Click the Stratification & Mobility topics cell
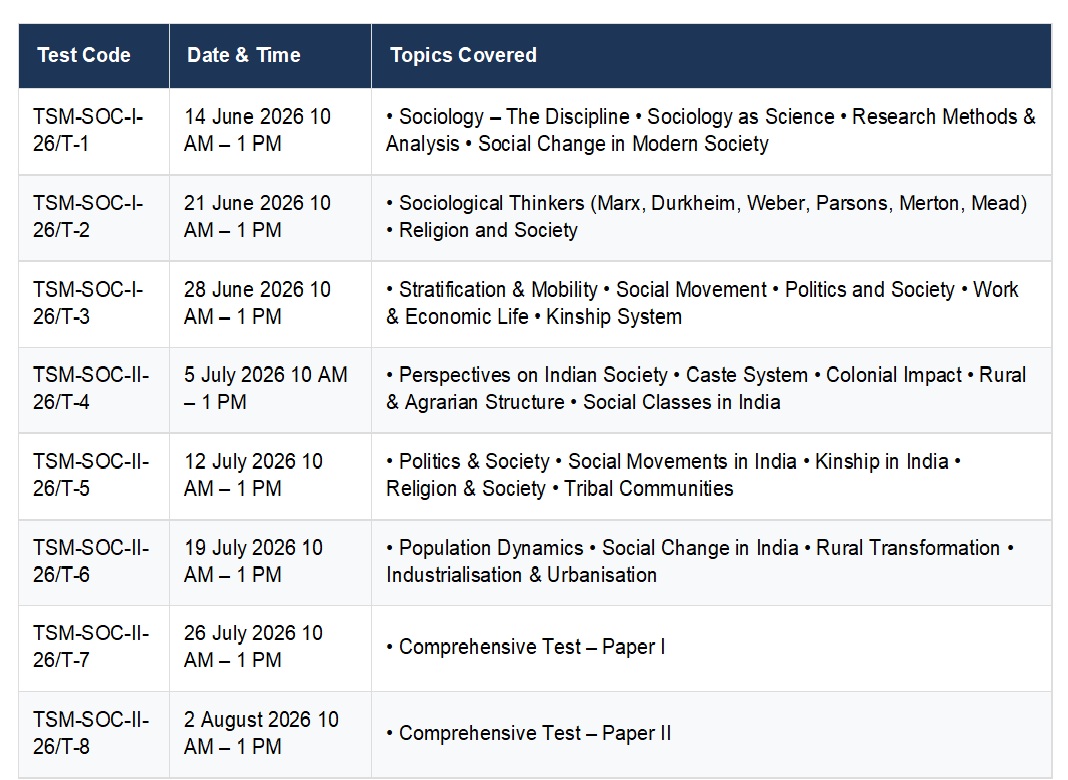 (x=702, y=303)
